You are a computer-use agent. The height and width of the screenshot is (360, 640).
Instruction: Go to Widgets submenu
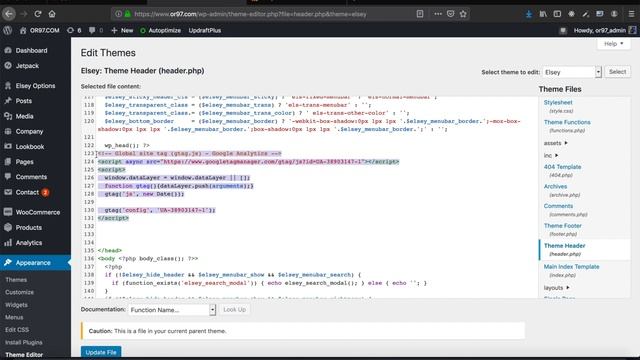[16, 305]
